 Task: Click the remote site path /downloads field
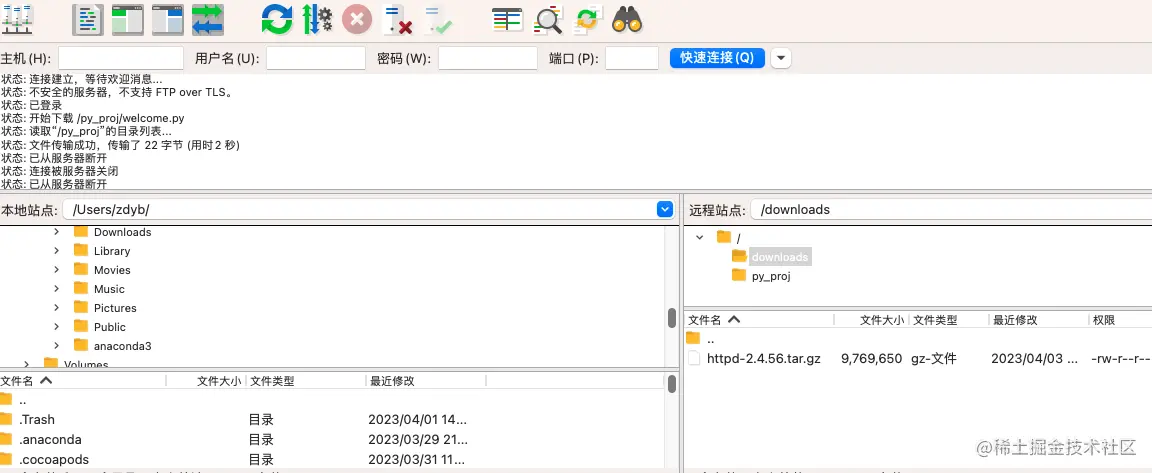(x=951, y=210)
